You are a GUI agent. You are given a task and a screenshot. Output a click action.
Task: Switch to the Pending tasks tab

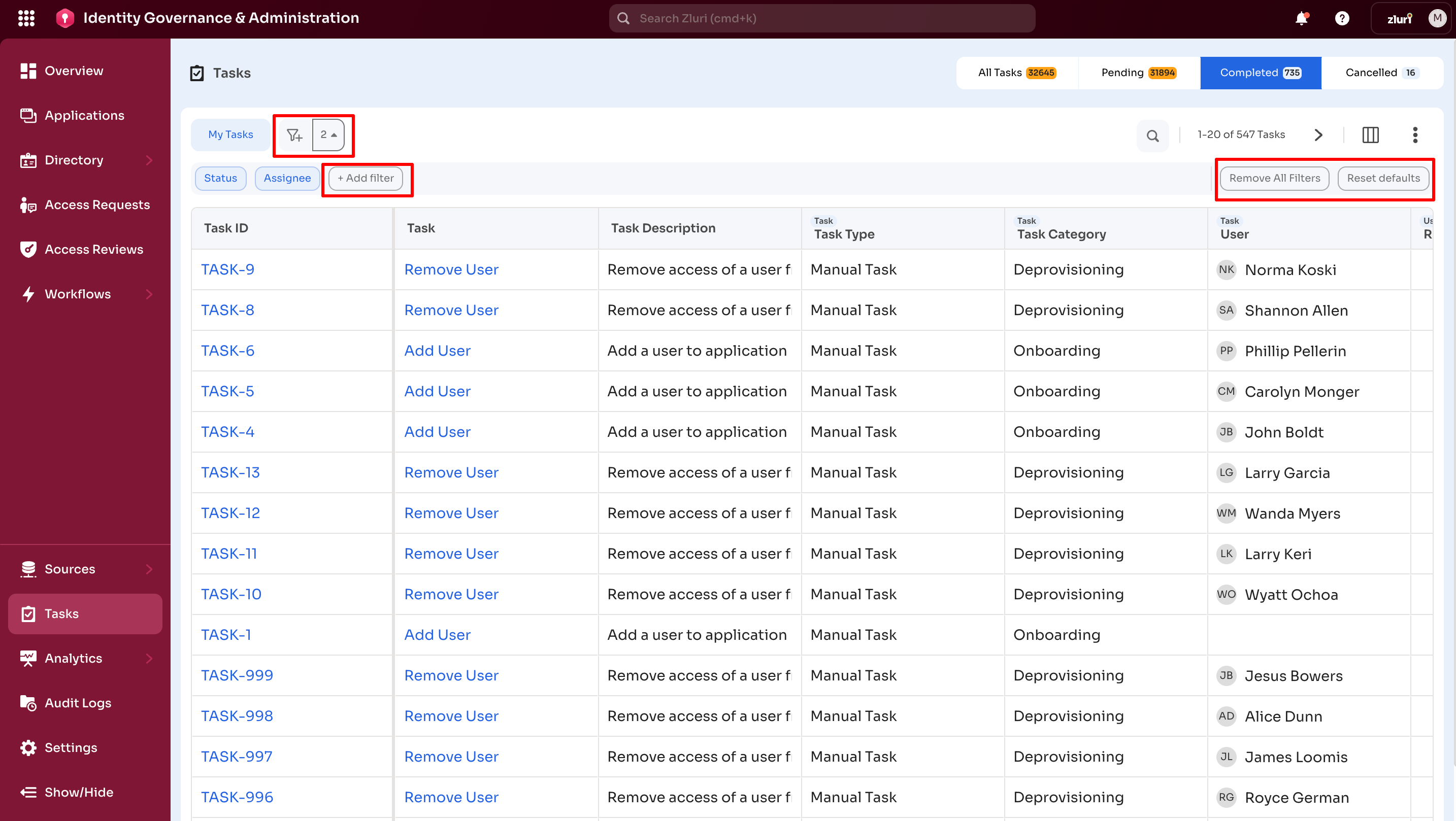click(x=1137, y=73)
